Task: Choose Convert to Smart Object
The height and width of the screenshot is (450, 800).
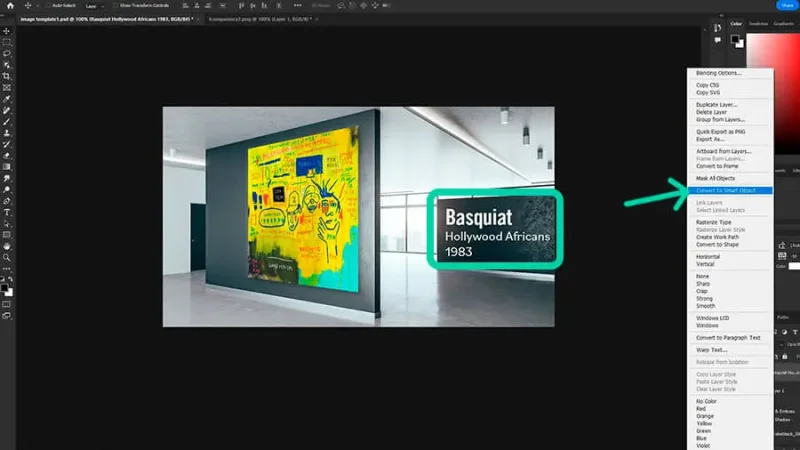Action: click(730, 190)
